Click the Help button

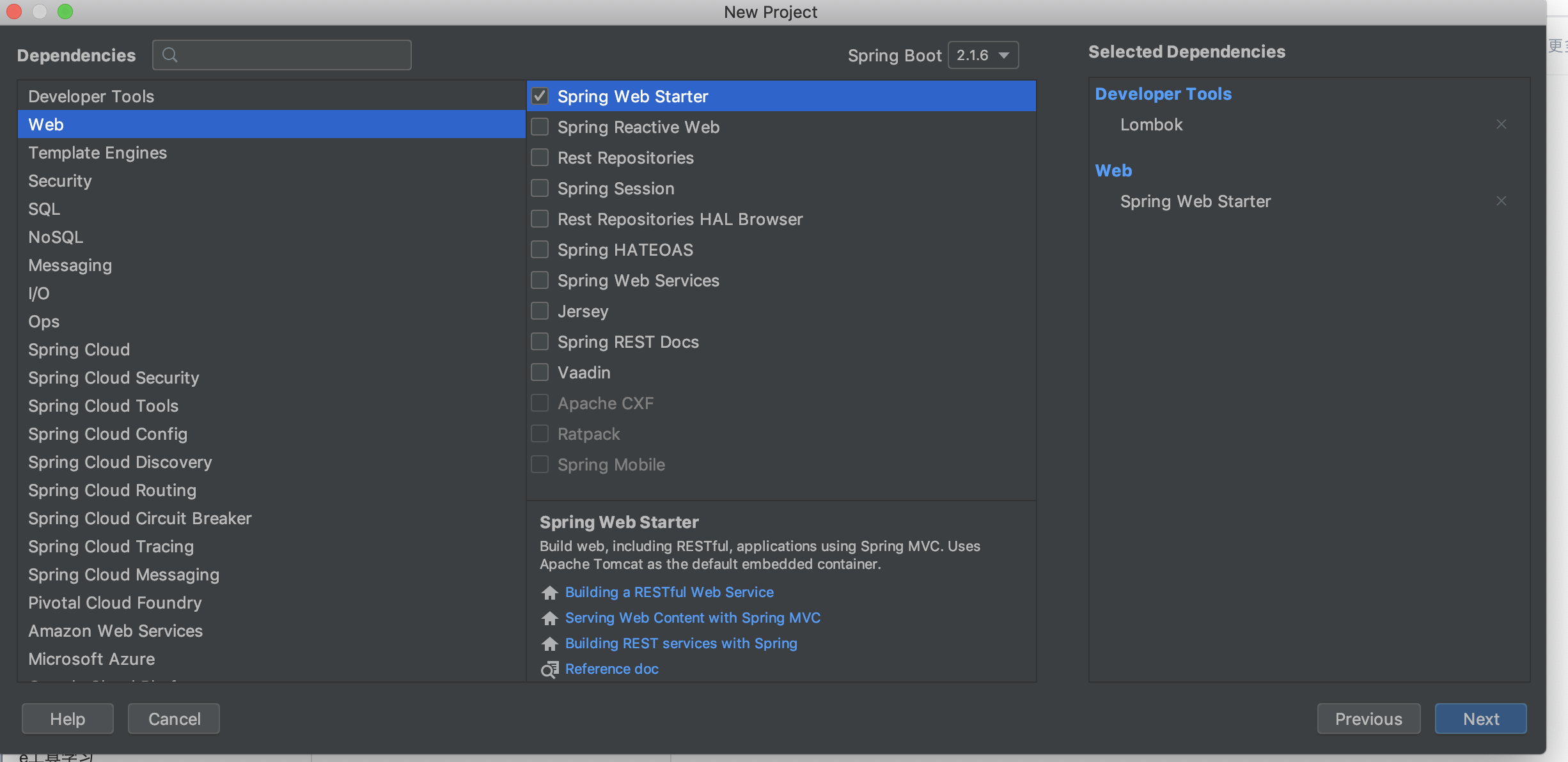point(68,719)
